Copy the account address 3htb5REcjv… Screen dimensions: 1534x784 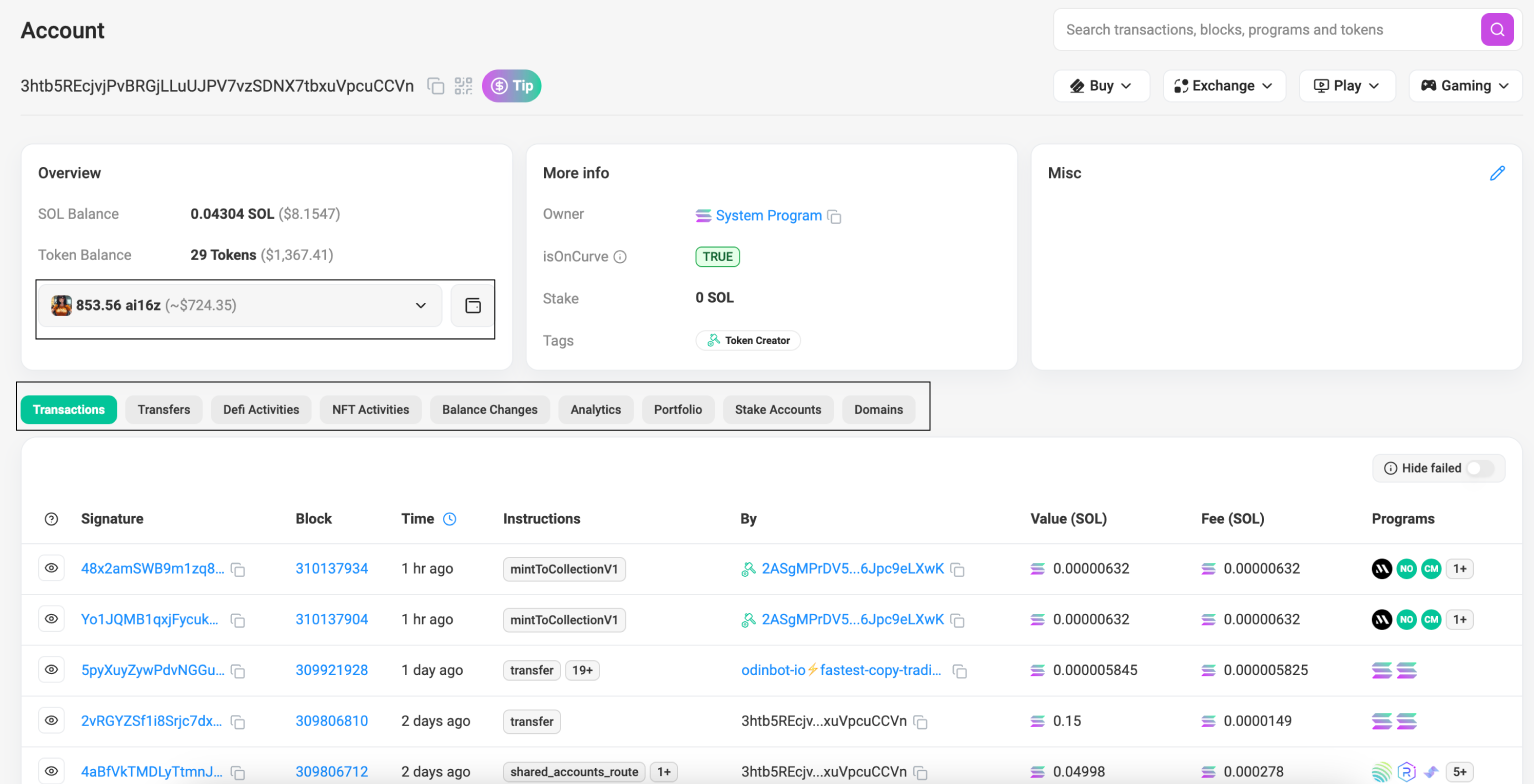click(x=436, y=86)
